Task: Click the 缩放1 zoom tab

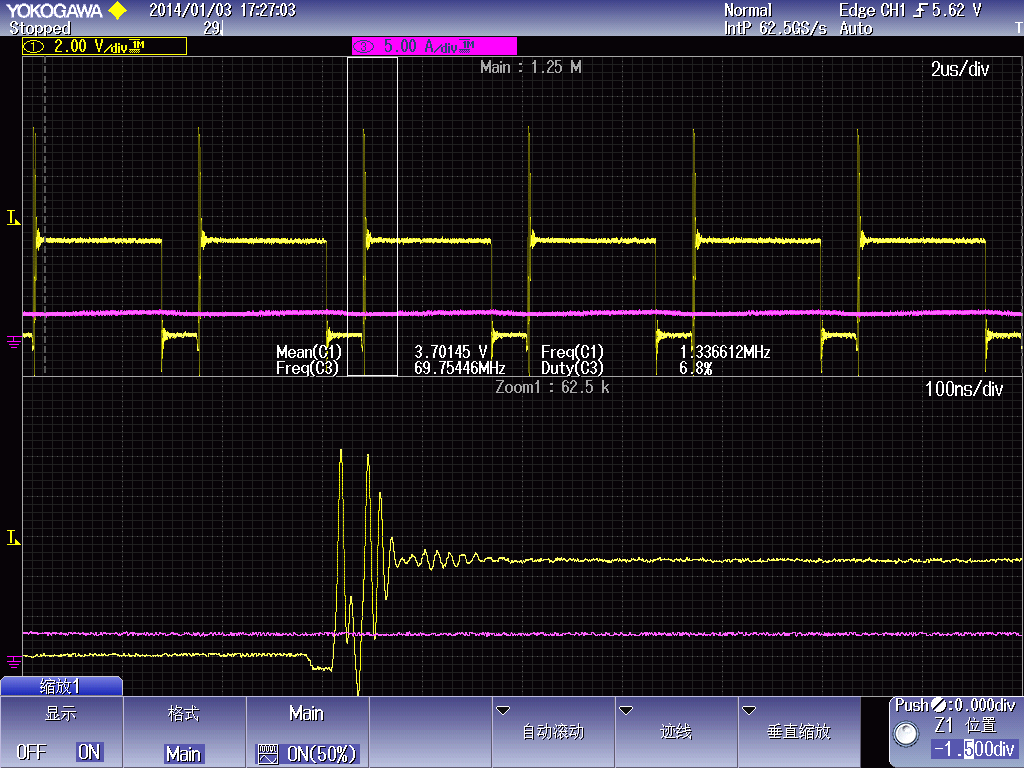Action: [61, 686]
